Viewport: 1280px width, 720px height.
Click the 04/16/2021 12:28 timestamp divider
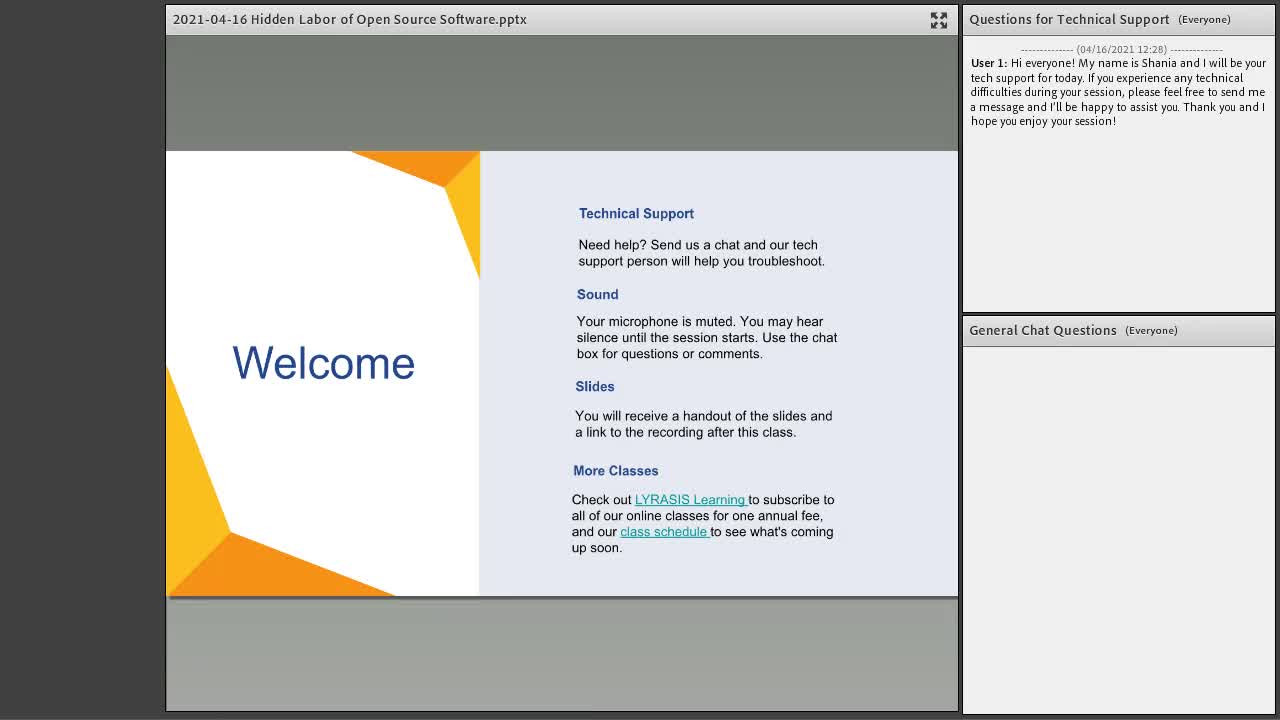point(1121,49)
